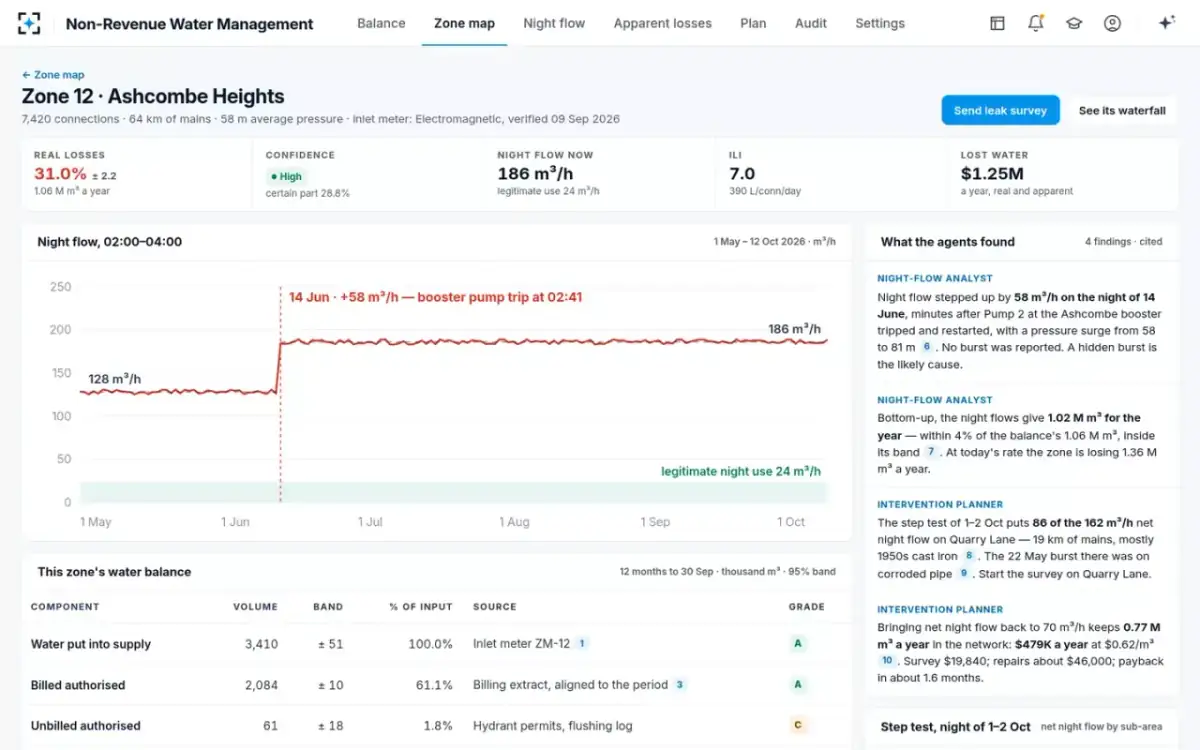Click the High confidence badge

[x=286, y=176]
